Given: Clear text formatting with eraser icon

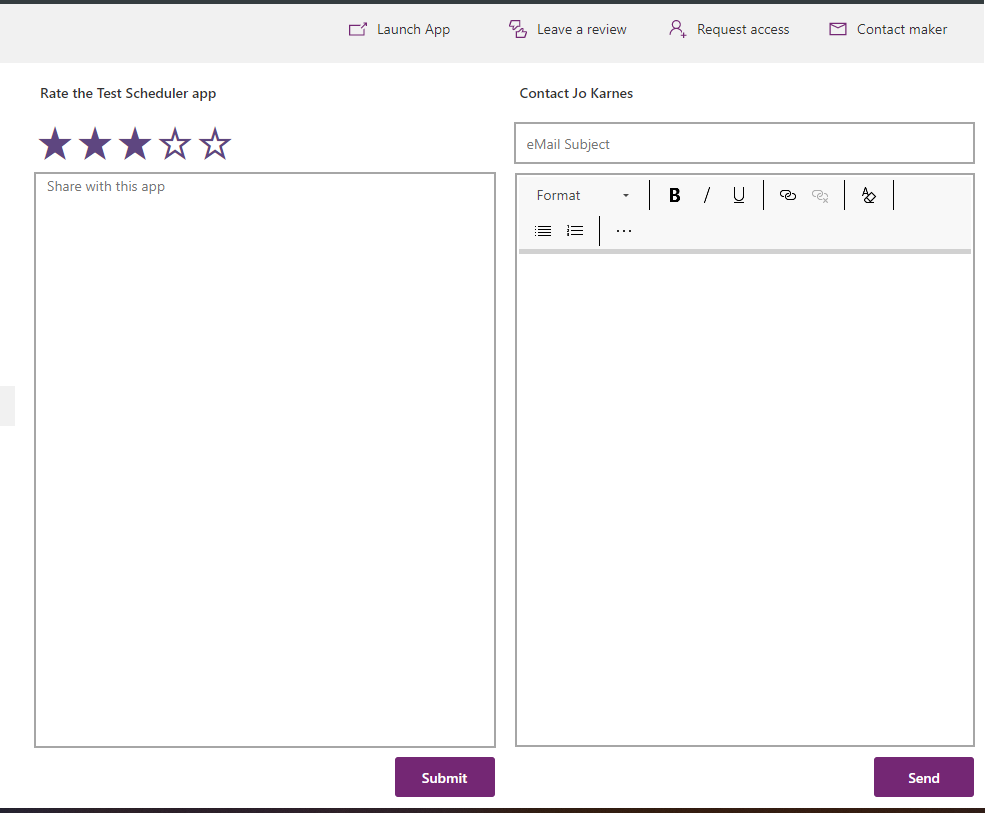Looking at the screenshot, I should [x=868, y=195].
